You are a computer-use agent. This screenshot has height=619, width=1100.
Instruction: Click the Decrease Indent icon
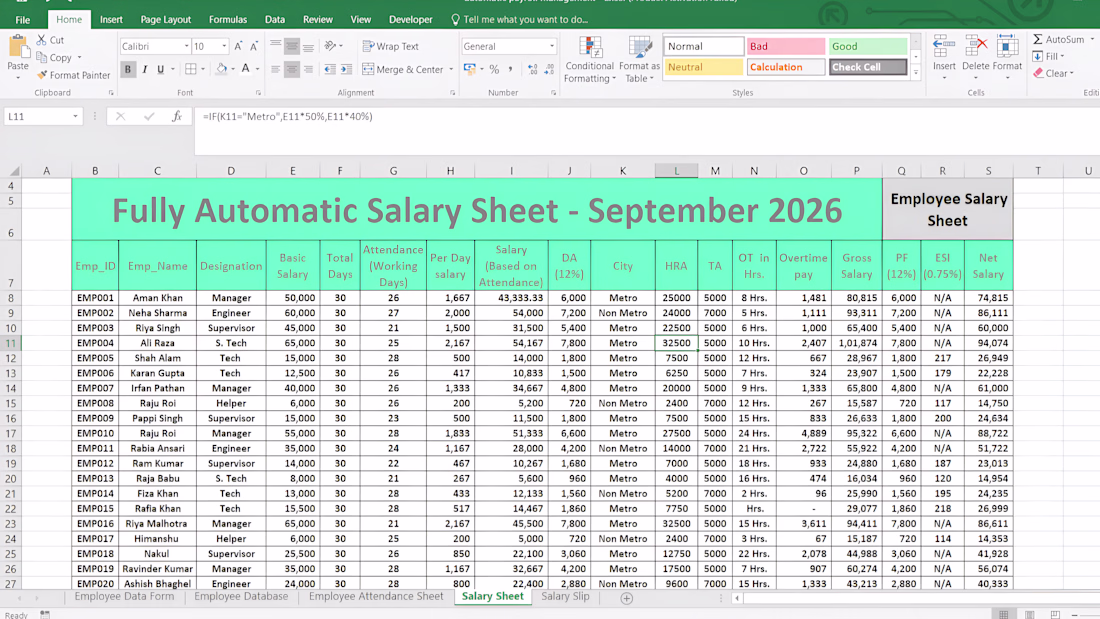click(x=330, y=69)
